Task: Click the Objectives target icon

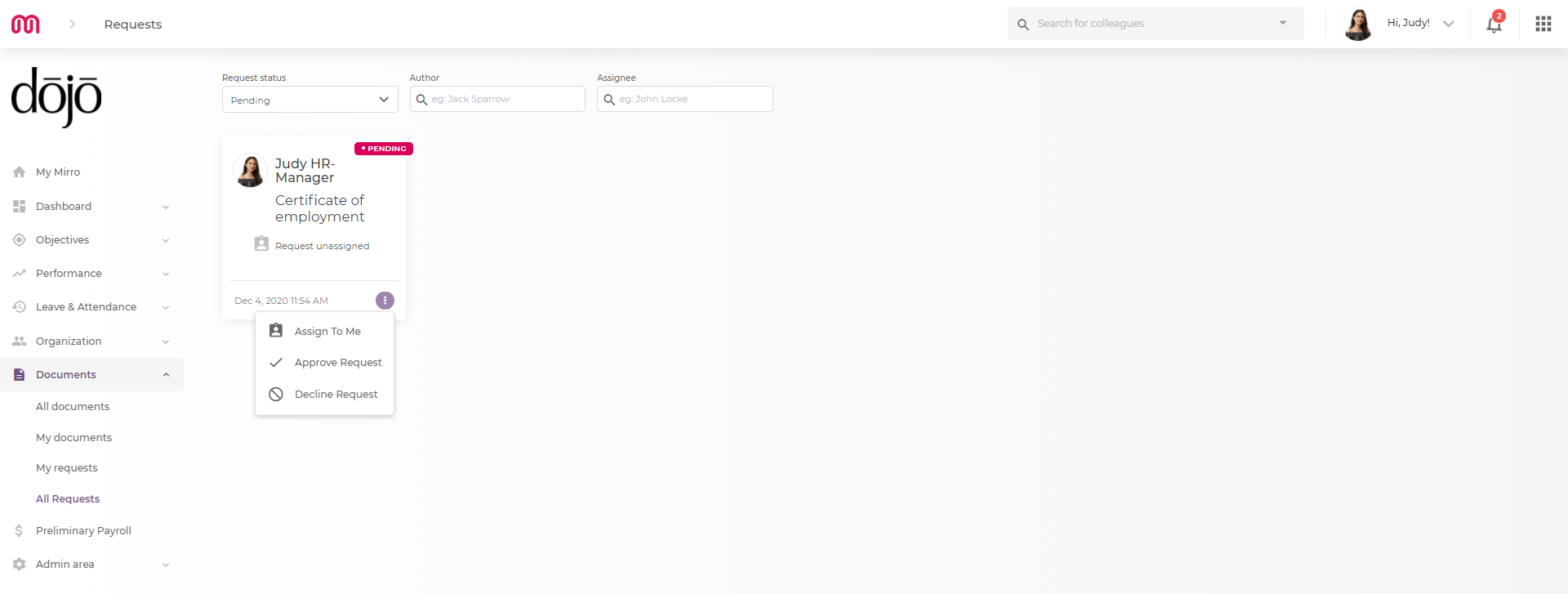Action: [x=20, y=240]
